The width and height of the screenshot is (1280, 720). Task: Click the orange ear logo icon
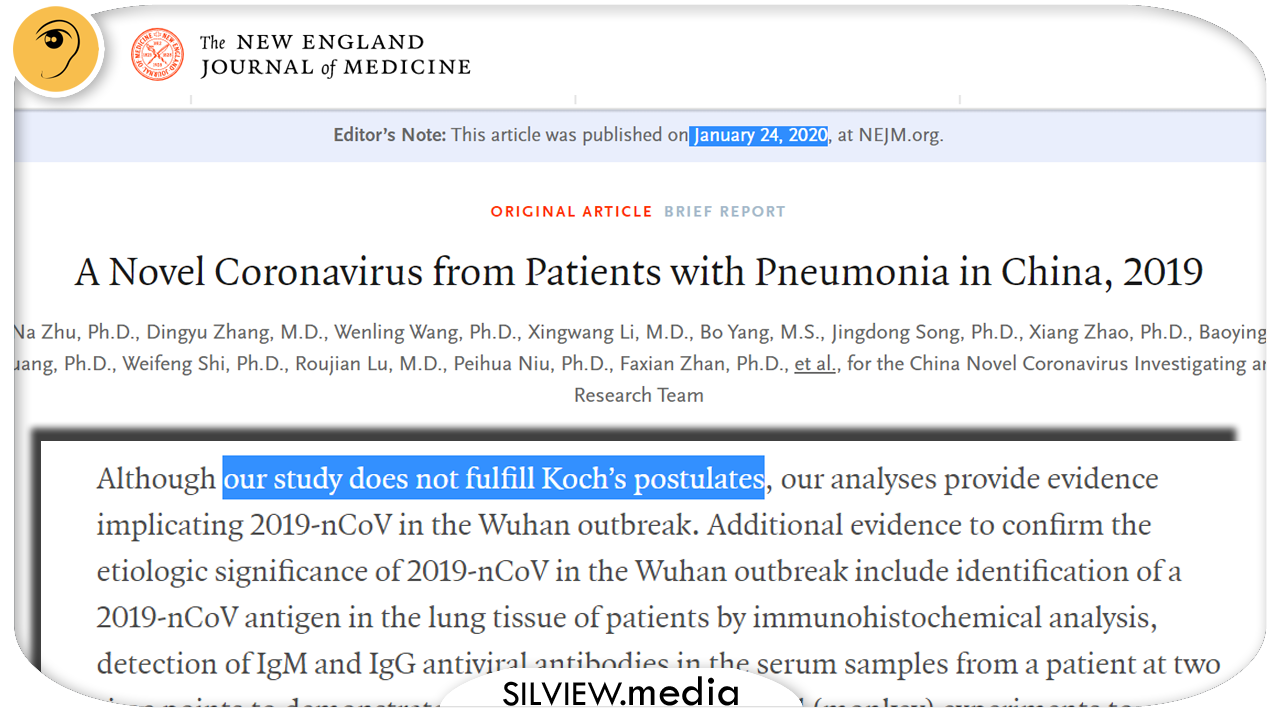click(57, 50)
